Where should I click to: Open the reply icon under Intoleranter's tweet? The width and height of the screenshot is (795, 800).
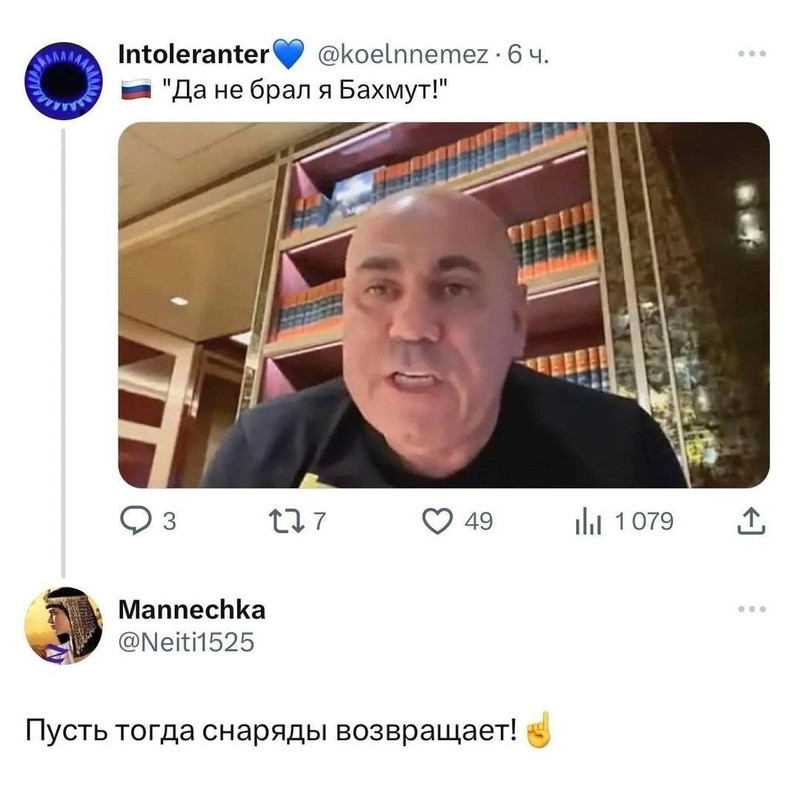[135, 521]
